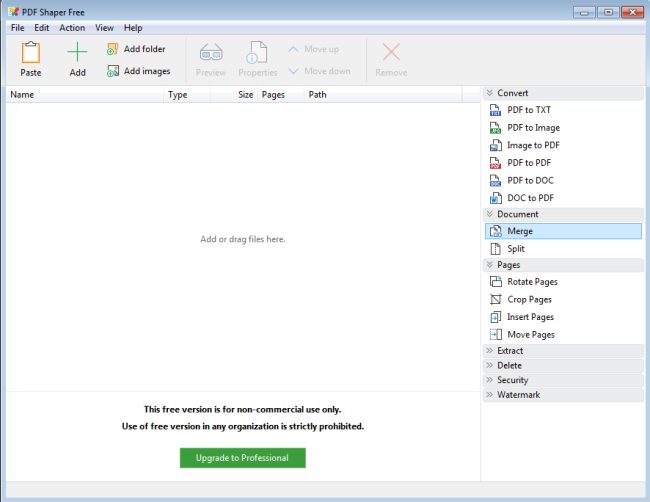Screen dimensions: 650x502
Task: Choose the PDF to TXT label
Action: tap(529, 110)
